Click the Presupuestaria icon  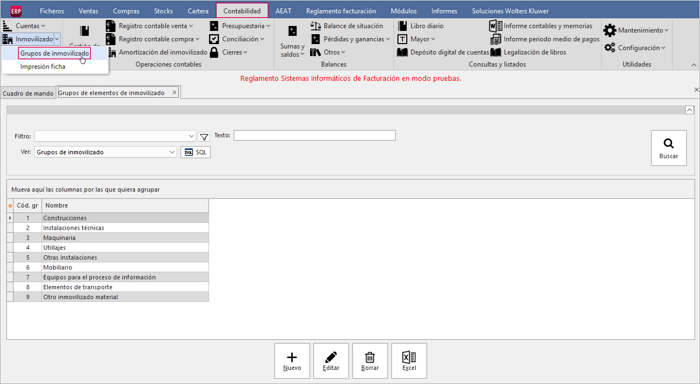click(214, 26)
